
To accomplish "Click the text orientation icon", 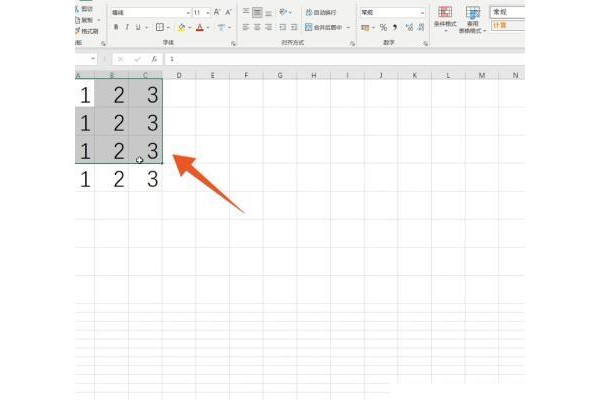I will coord(282,12).
